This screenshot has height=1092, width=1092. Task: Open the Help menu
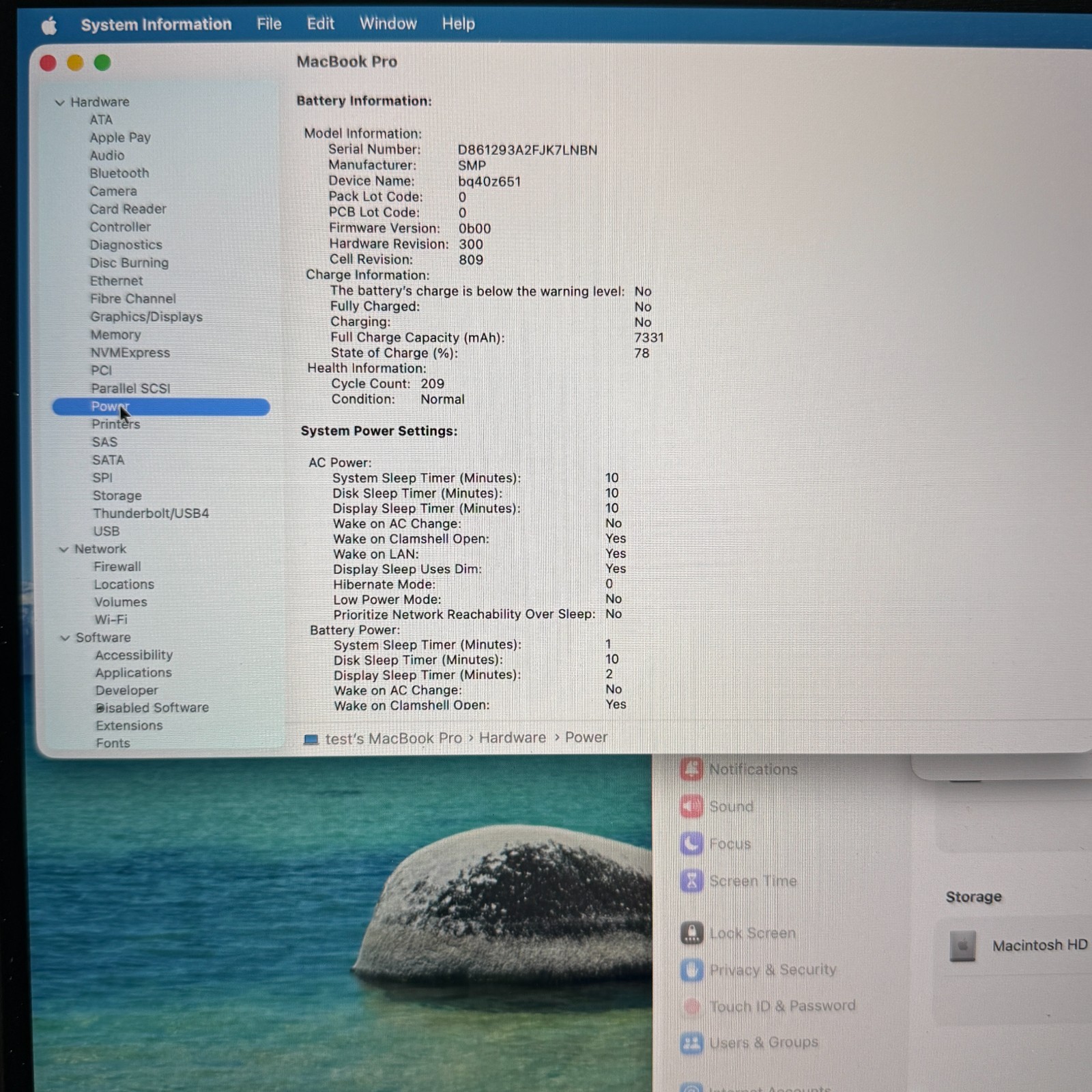click(458, 24)
